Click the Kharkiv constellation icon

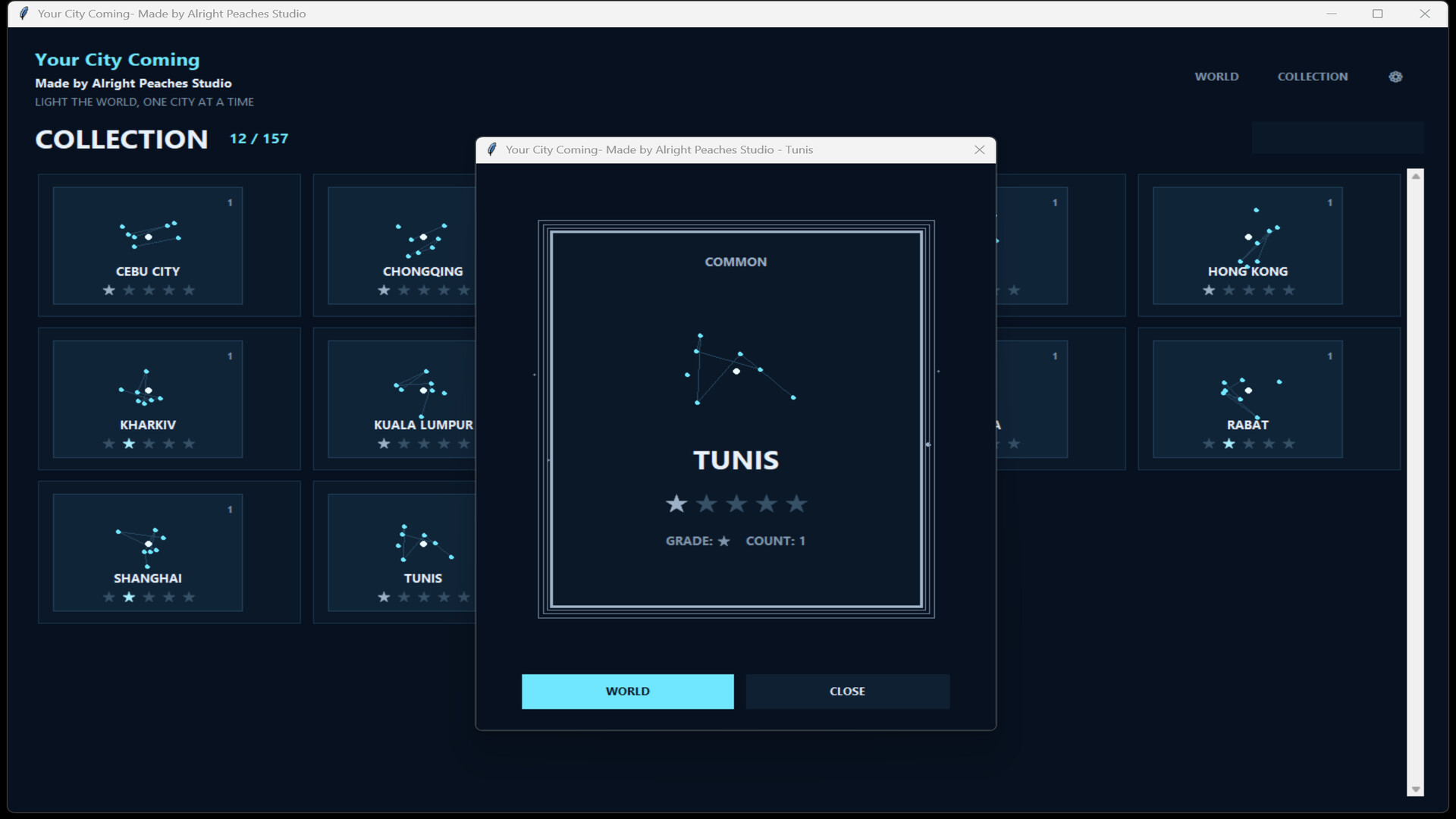click(x=141, y=388)
